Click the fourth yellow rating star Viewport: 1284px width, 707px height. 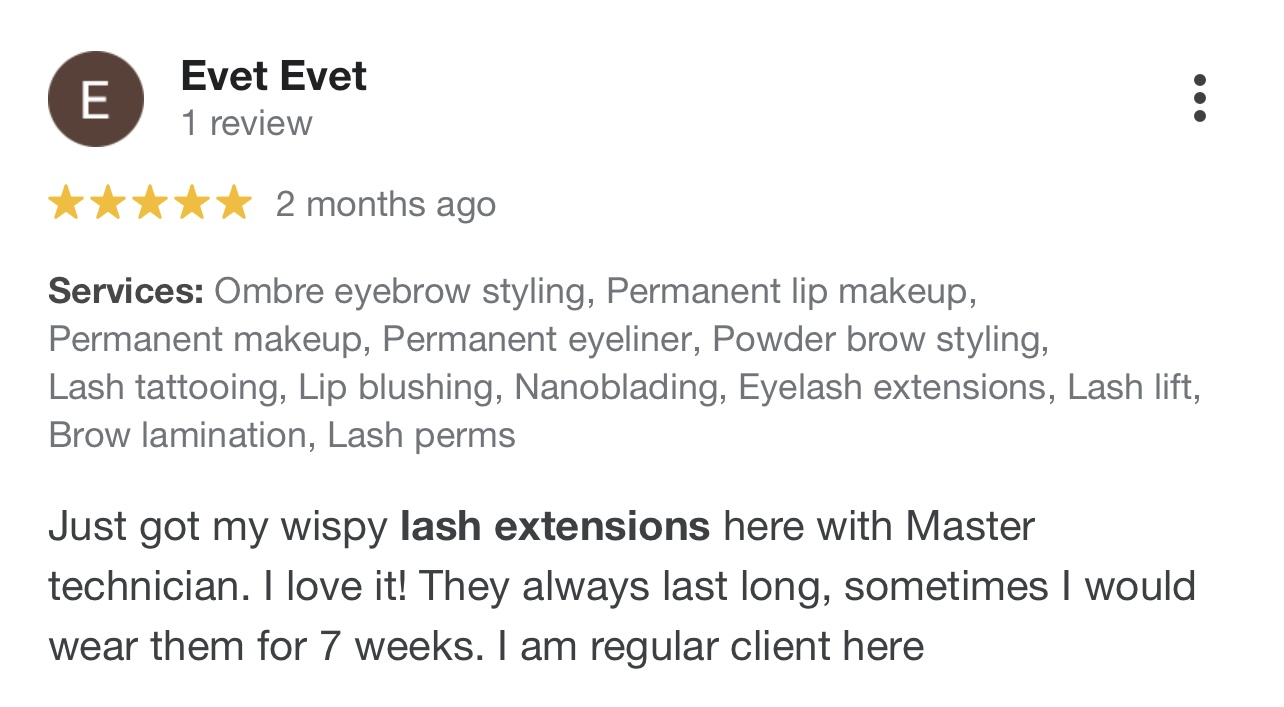[x=192, y=203]
